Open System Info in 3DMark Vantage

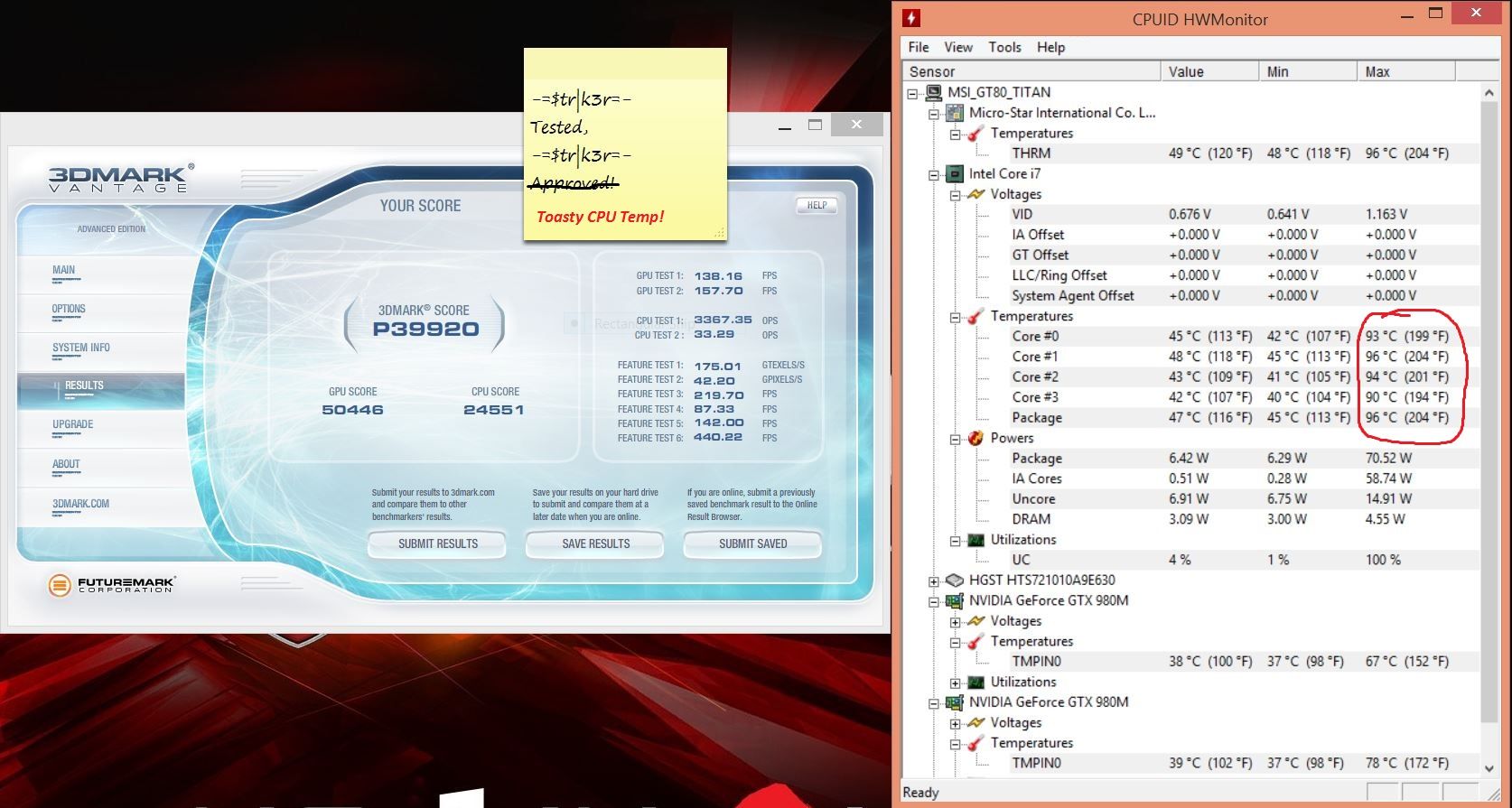pyautogui.click(x=101, y=352)
